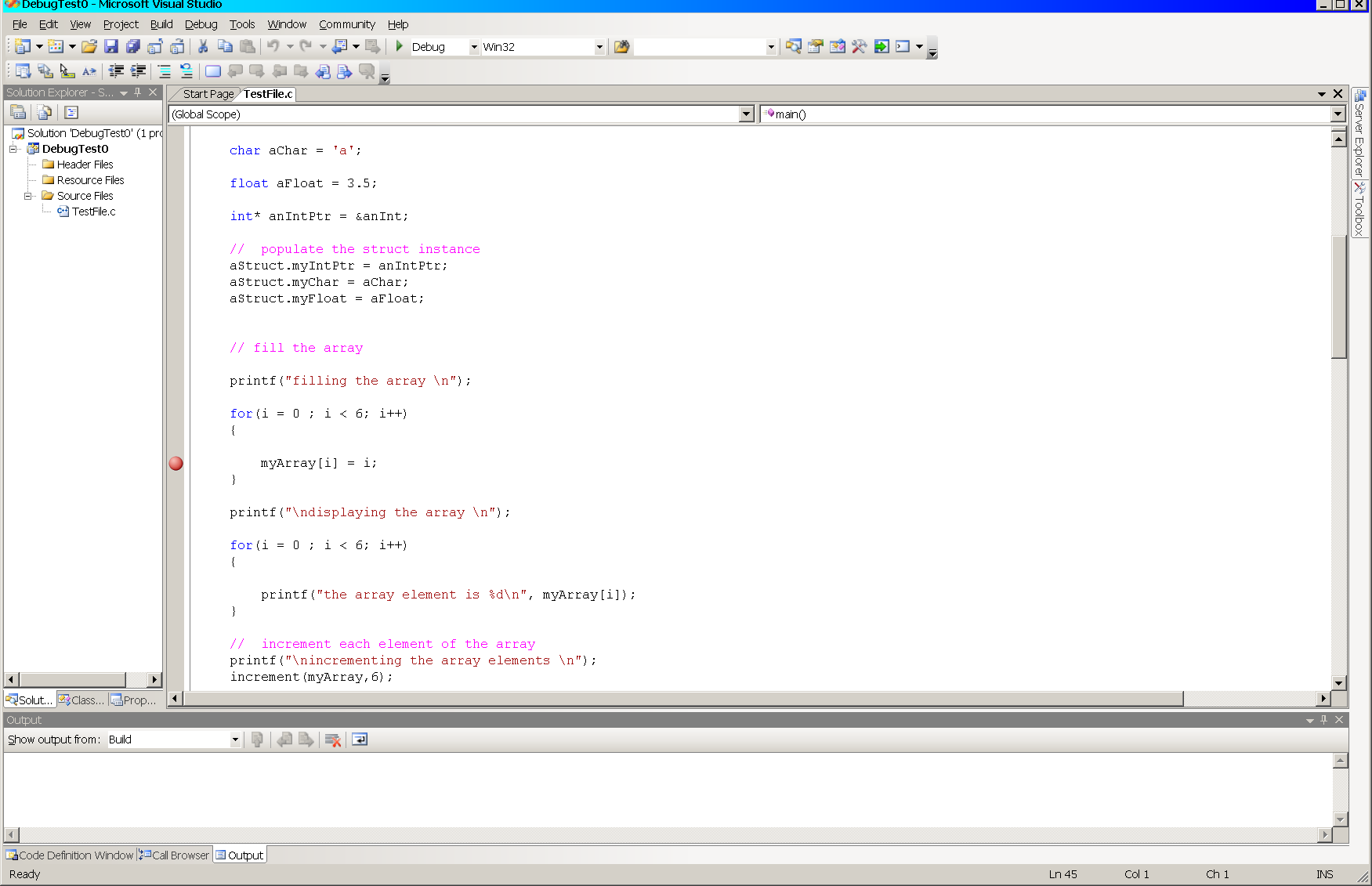1372x886 pixels.
Task: Open the Properties Window toolbar icon
Action: [x=816, y=47]
